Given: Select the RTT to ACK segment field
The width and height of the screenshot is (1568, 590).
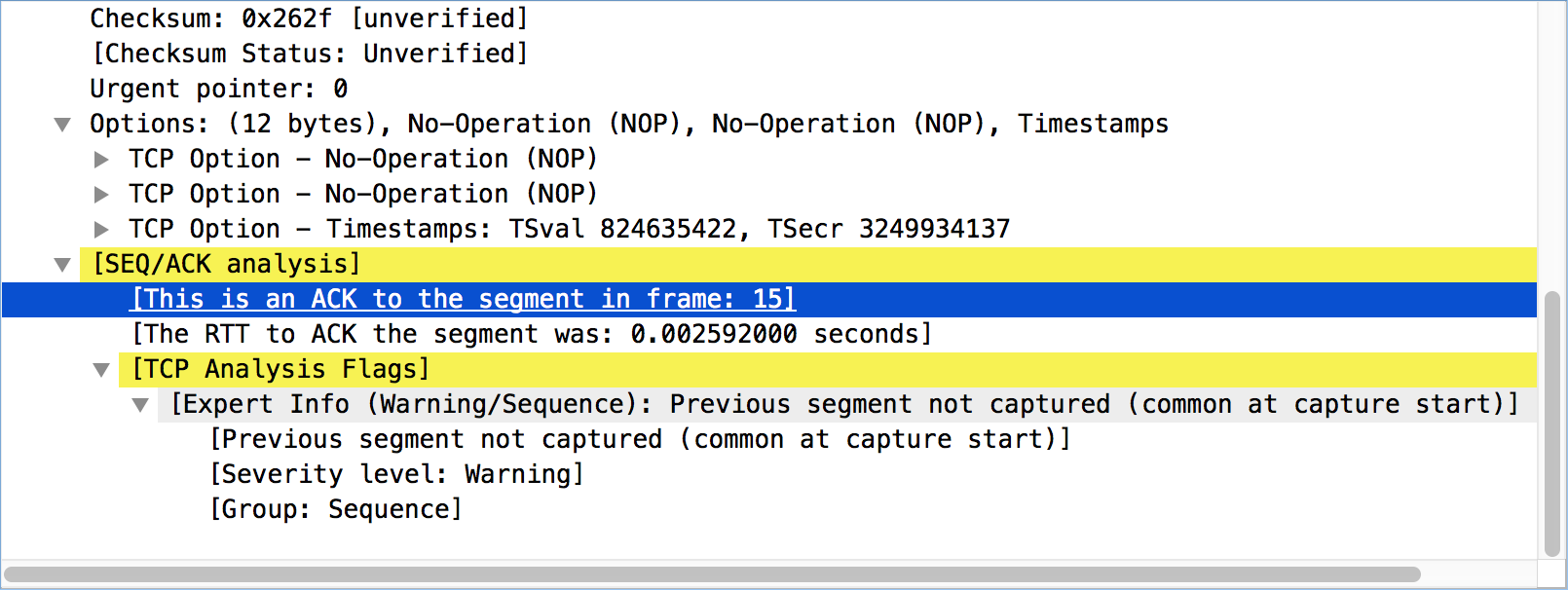Looking at the screenshot, I should click(531, 334).
